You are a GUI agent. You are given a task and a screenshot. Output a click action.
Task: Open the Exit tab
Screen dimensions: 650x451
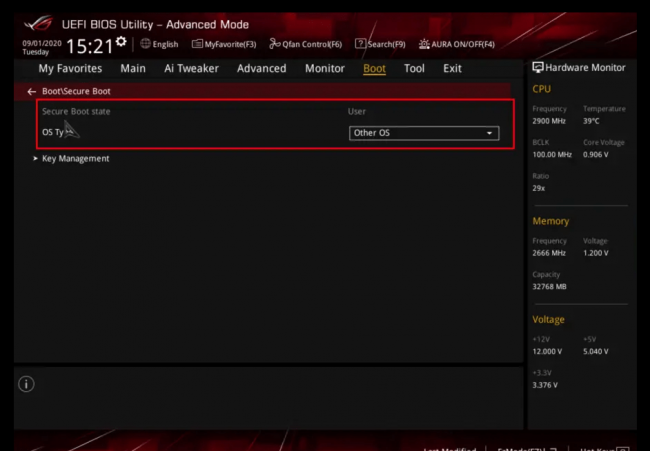[x=452, y=68]
